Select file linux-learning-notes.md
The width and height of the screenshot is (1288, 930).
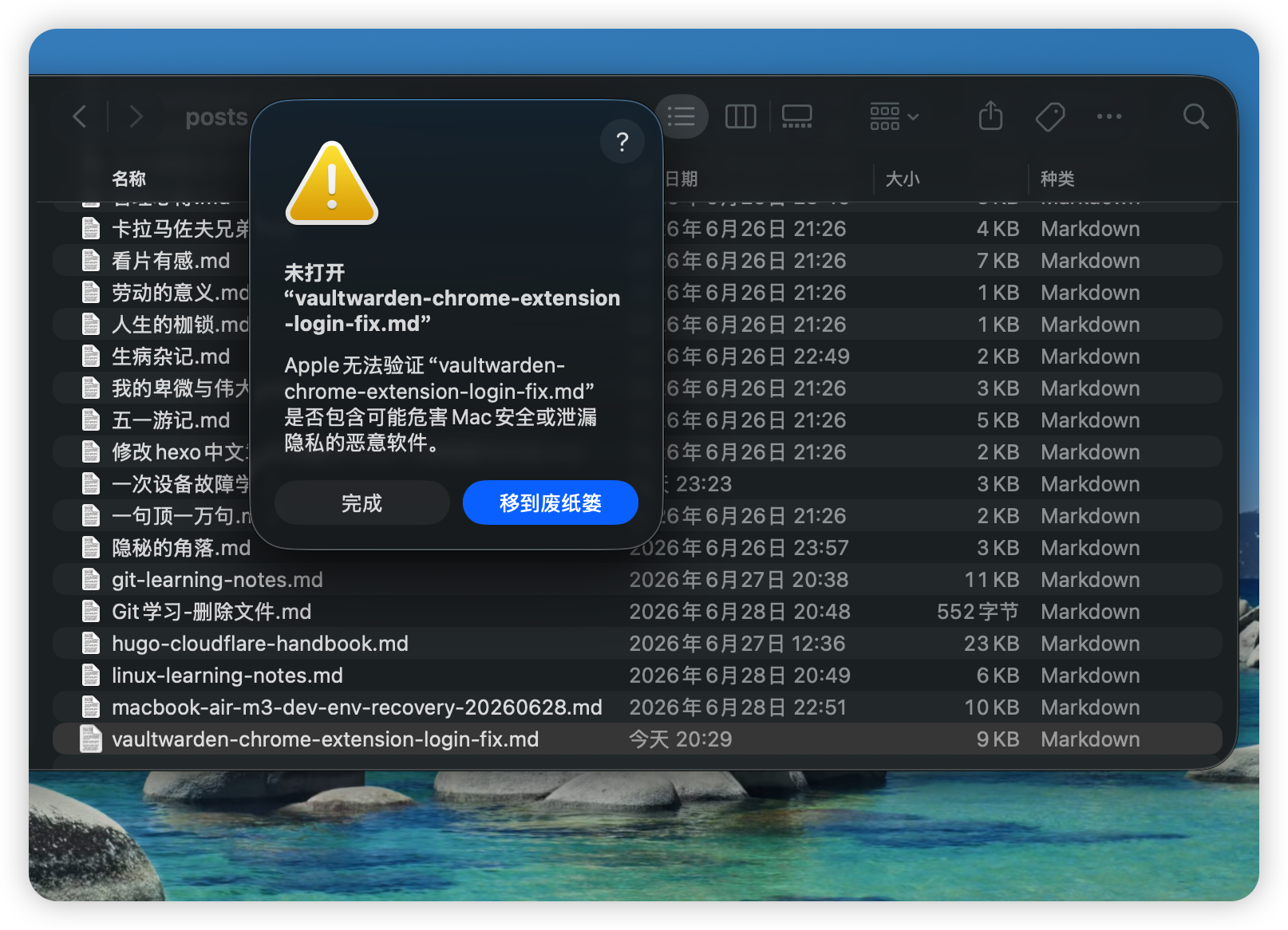227,676
